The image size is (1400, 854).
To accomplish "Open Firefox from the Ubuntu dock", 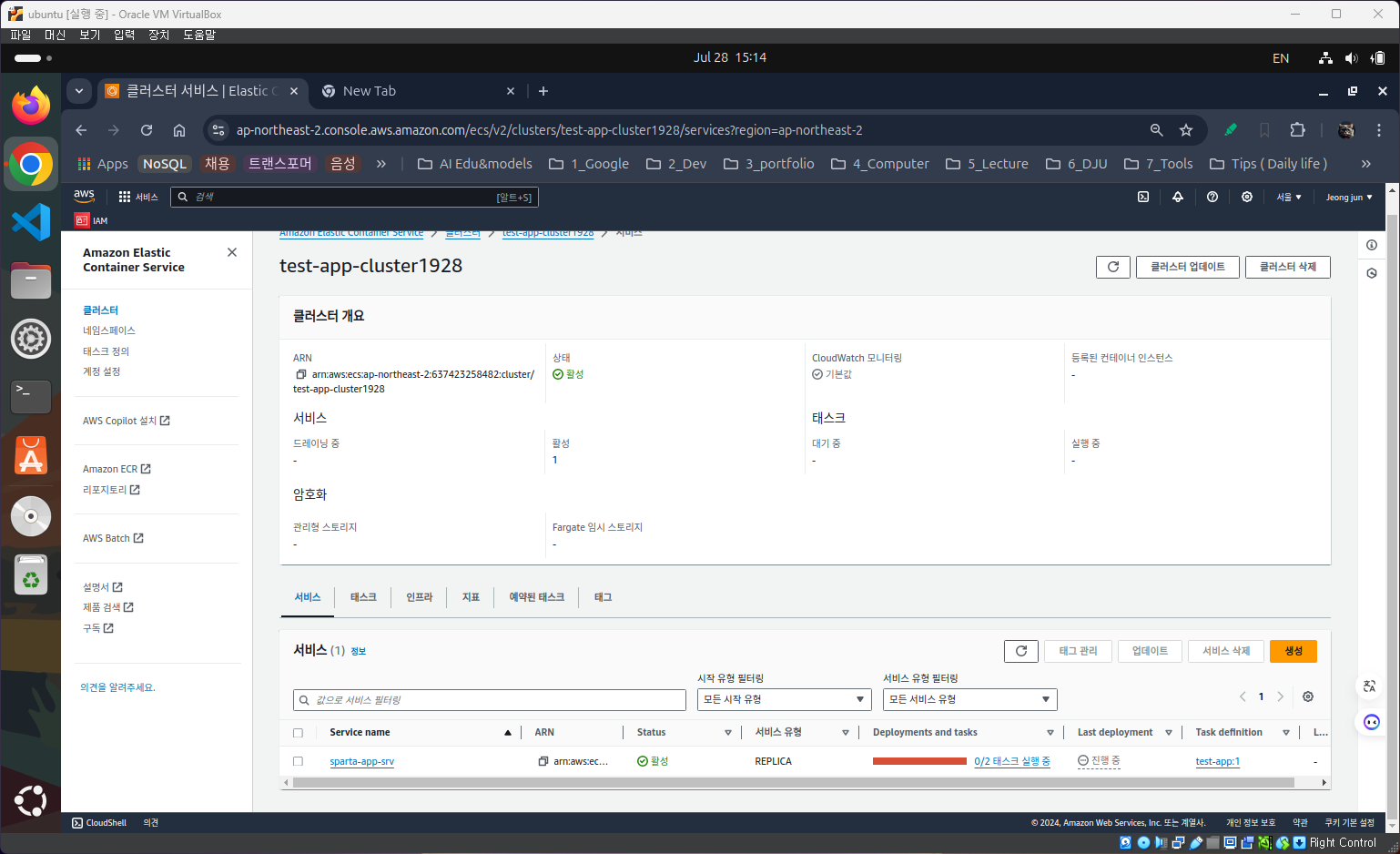I will click(x=31, y=106).
